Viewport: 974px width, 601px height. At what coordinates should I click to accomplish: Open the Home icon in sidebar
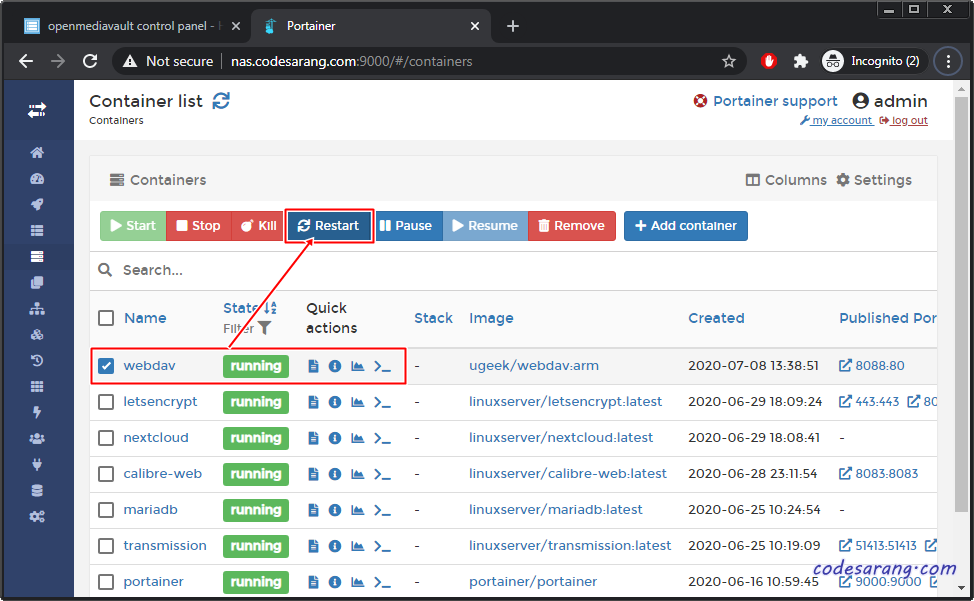pos(37,152)
